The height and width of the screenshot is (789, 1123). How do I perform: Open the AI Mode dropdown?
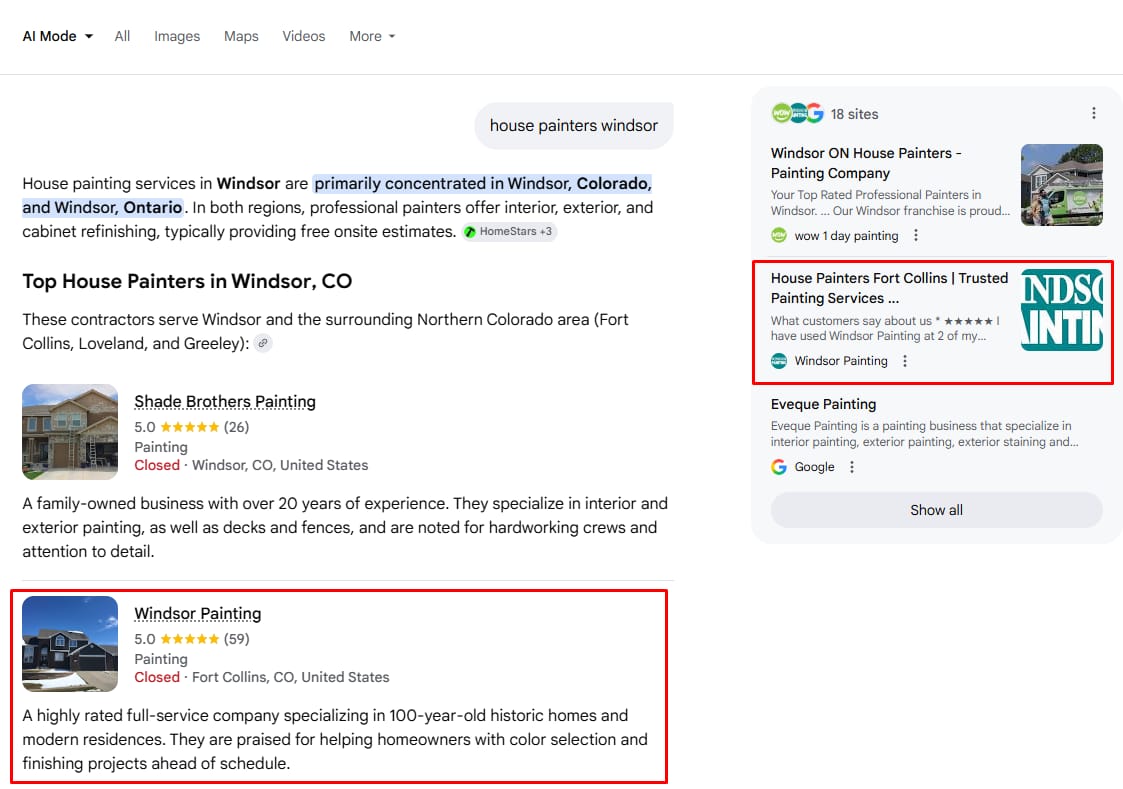[57, 37]
